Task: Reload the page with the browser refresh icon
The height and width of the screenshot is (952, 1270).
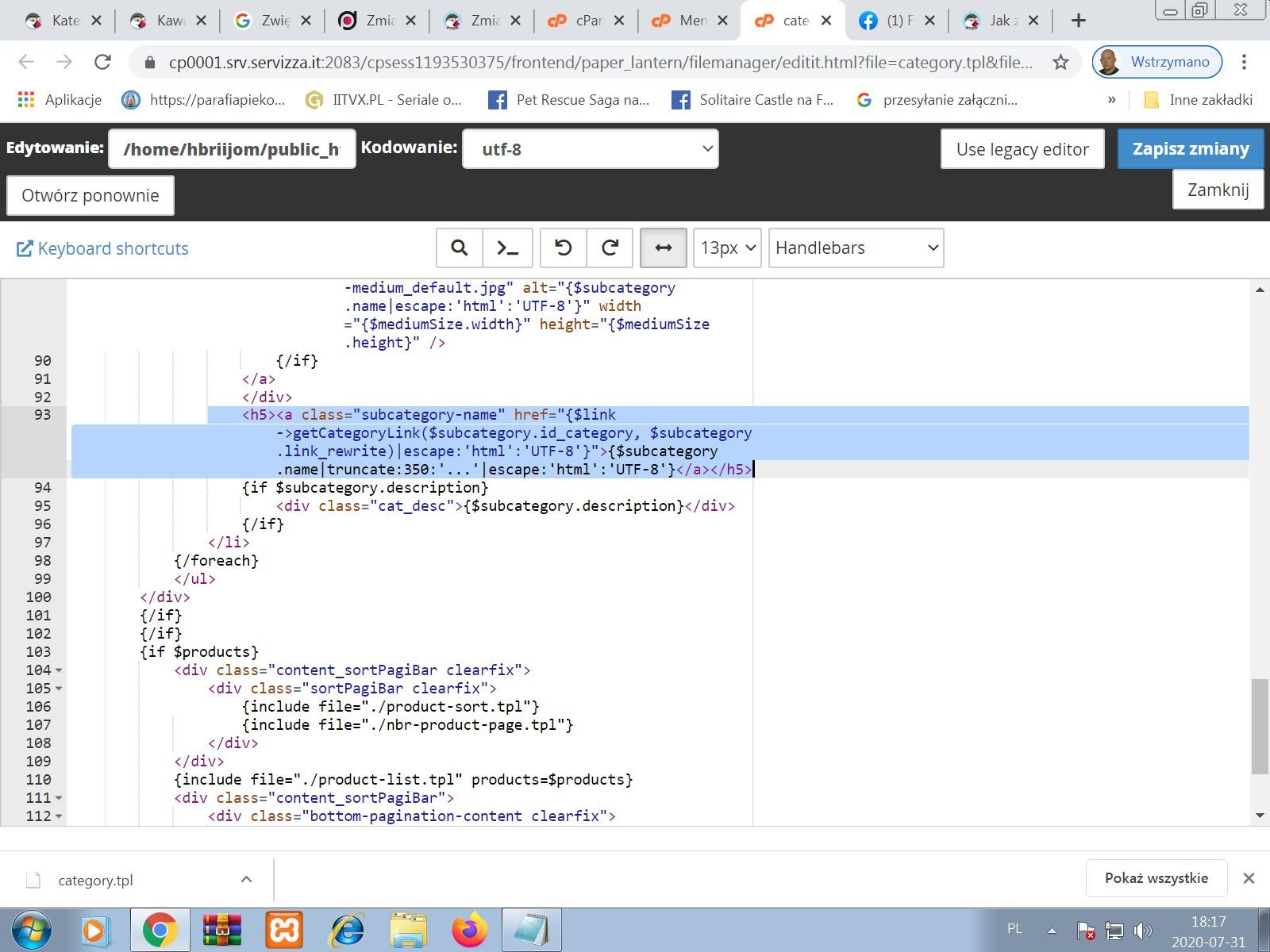Action: (102, 62)
